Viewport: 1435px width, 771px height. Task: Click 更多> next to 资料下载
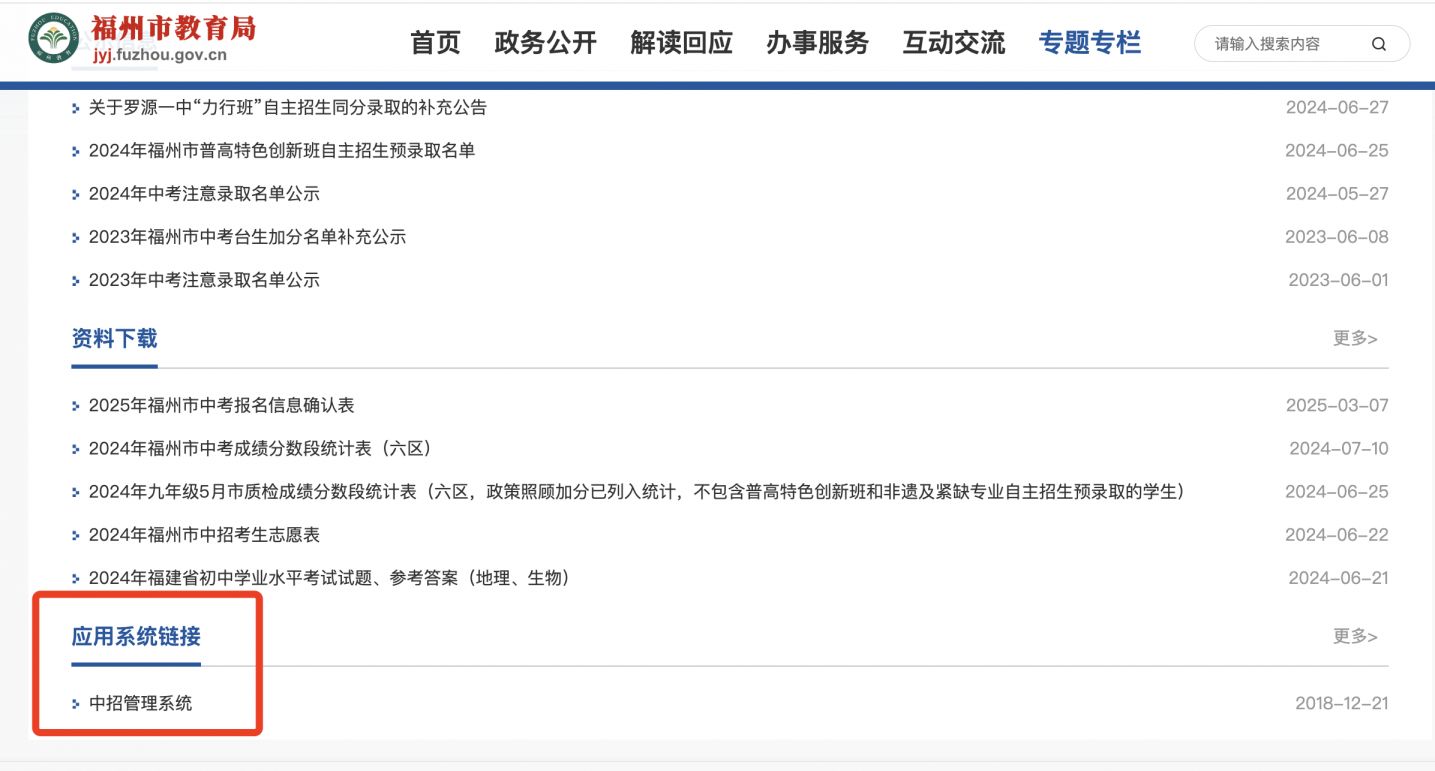click(1355, 338)
